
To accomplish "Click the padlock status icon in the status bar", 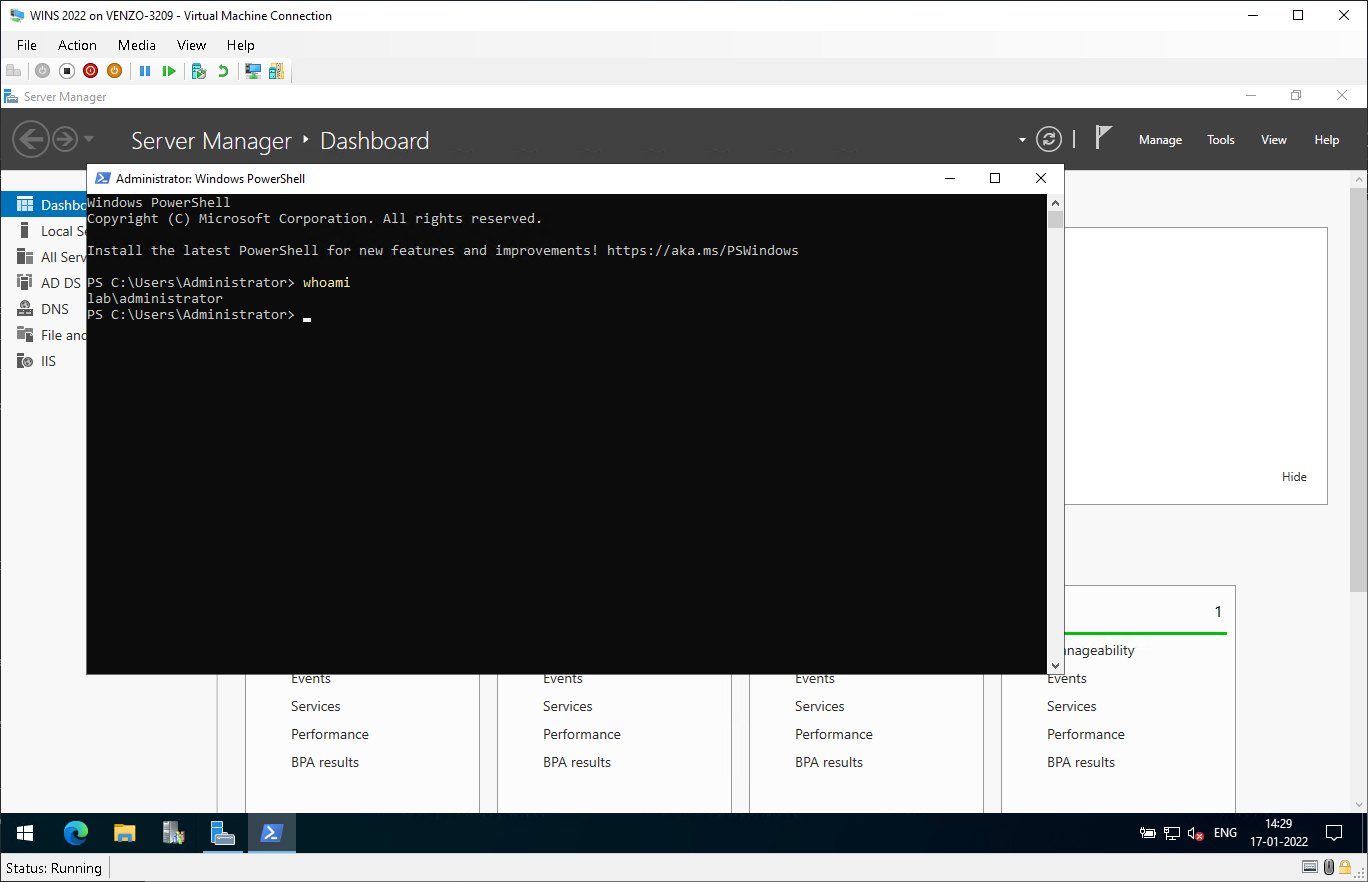I will 1346,868.
